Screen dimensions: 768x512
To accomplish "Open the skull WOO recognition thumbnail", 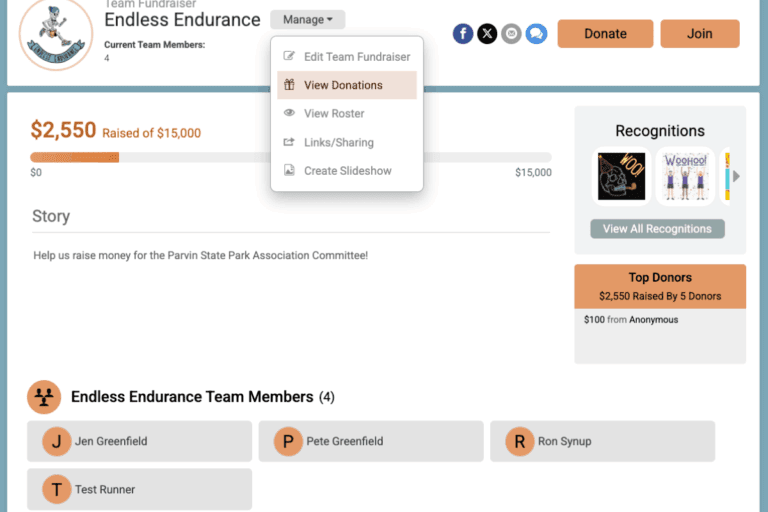I will [x=622, y=176].
